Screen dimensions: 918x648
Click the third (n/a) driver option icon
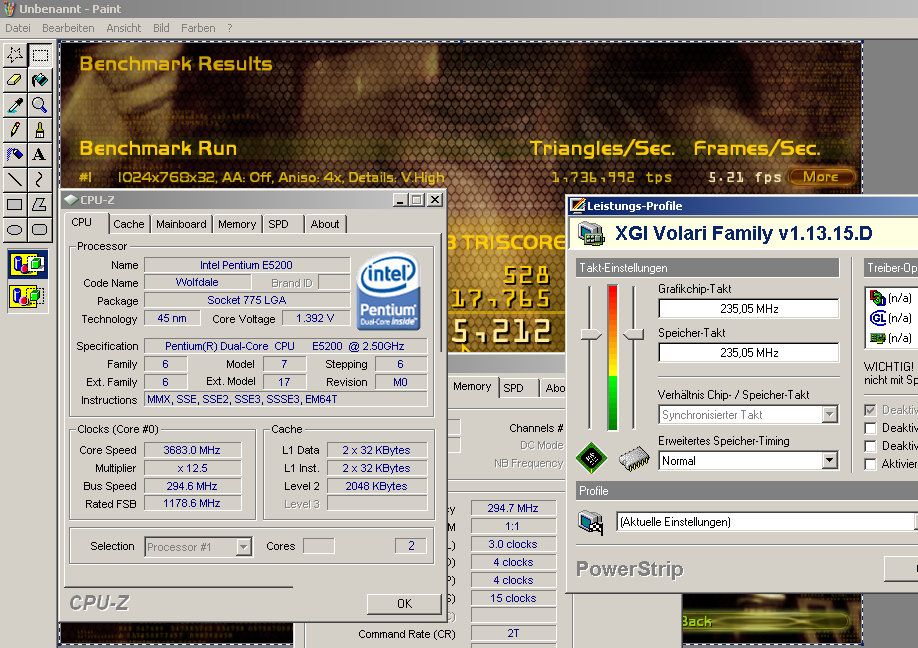(x=878, y=338)
